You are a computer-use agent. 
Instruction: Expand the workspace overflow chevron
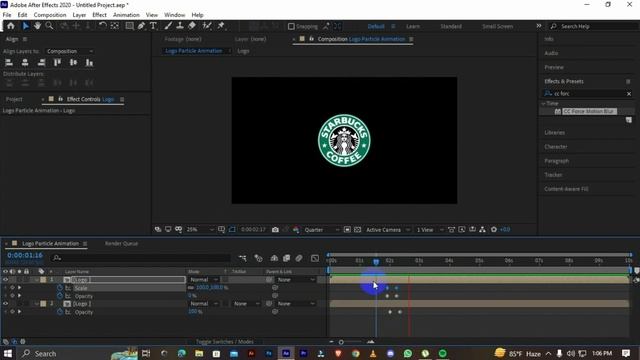[x=539, y=26]
